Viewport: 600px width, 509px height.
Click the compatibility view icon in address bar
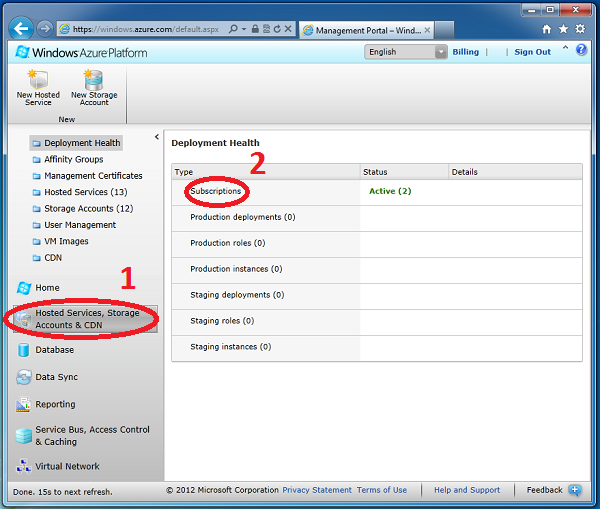point(266,29)
